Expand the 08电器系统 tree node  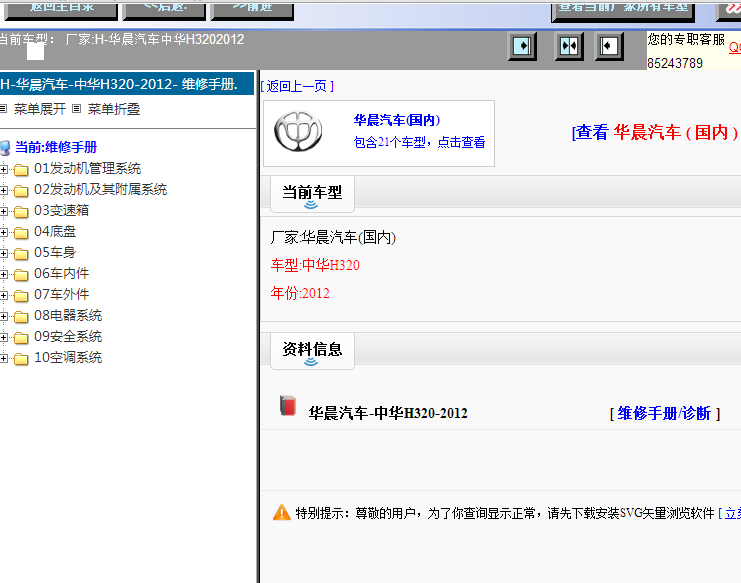point(4,316)
